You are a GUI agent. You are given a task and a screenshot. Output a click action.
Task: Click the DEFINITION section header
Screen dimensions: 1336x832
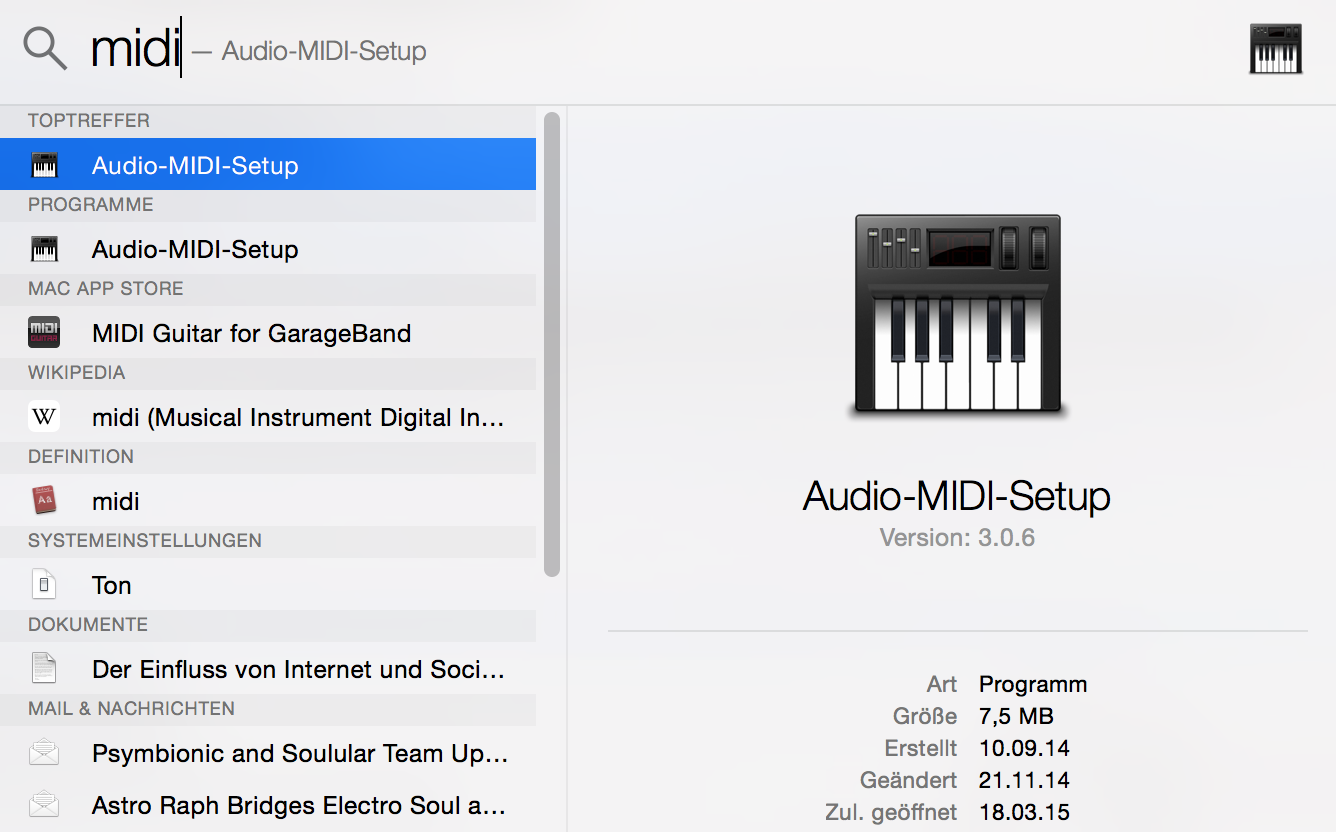point(81,457)
